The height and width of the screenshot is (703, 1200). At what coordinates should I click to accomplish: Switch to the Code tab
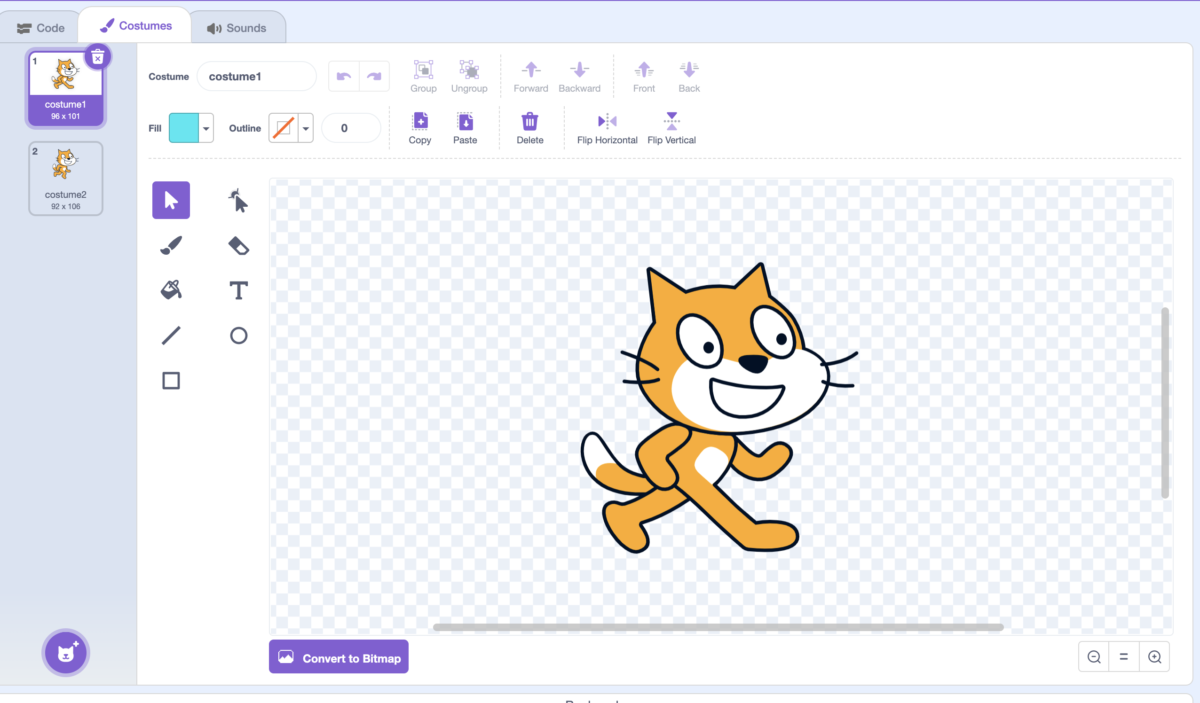pyautogui.click(x=40, y=26)
